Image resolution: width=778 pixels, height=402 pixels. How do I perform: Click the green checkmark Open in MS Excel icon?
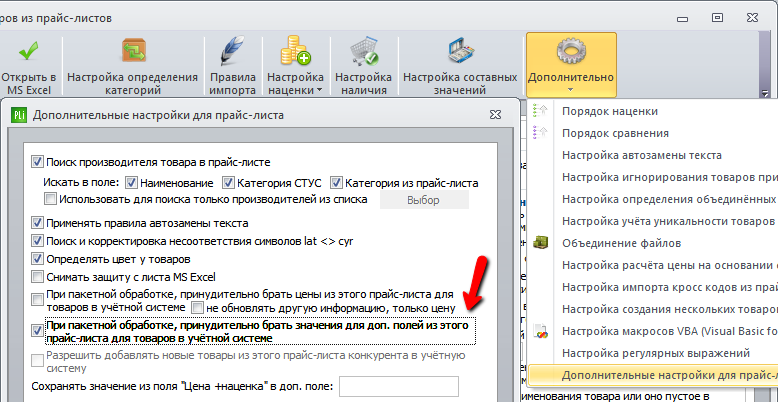coord(29,53)
